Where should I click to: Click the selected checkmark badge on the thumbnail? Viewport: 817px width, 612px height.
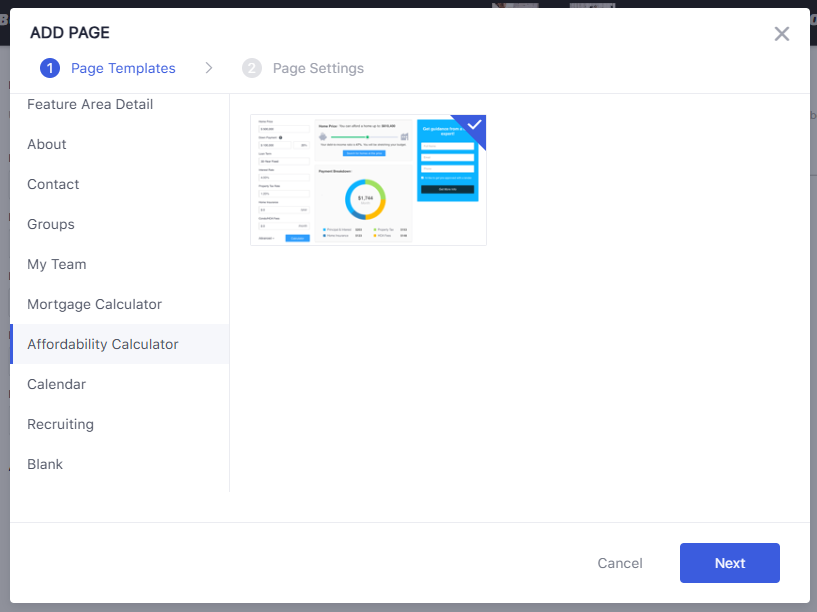point(473,126)
